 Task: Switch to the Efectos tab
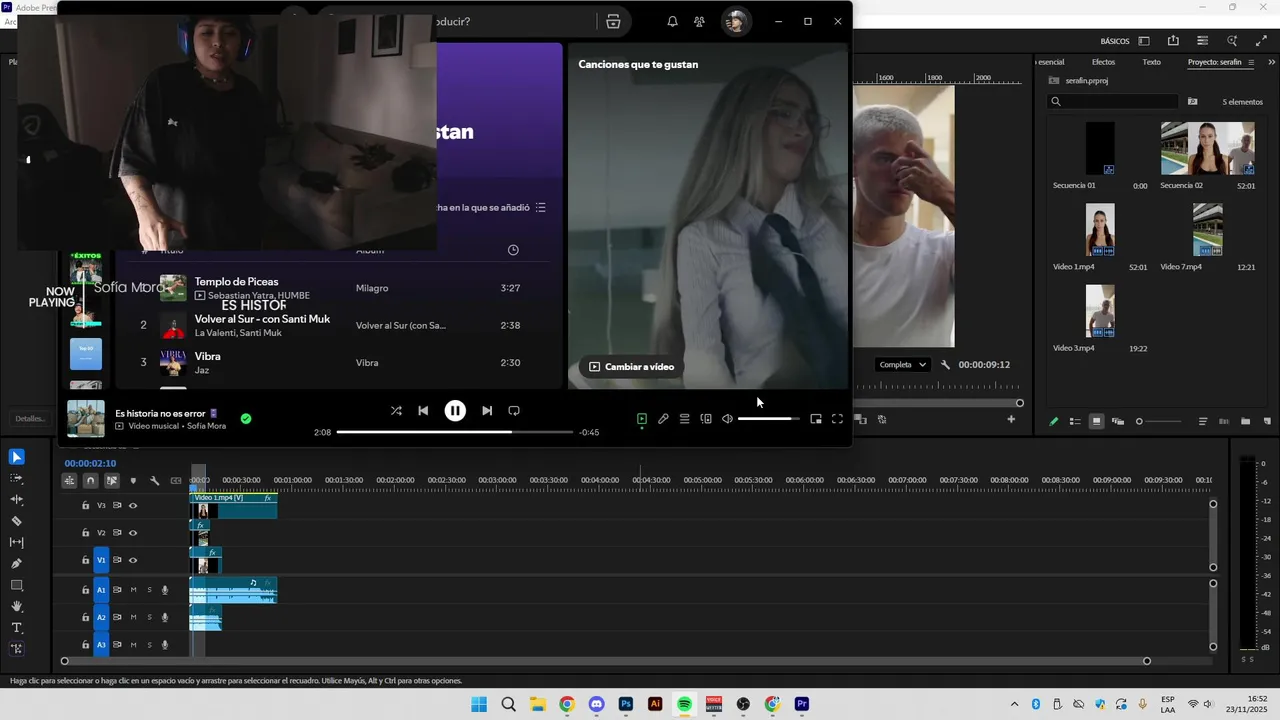tap(1103, 62)
